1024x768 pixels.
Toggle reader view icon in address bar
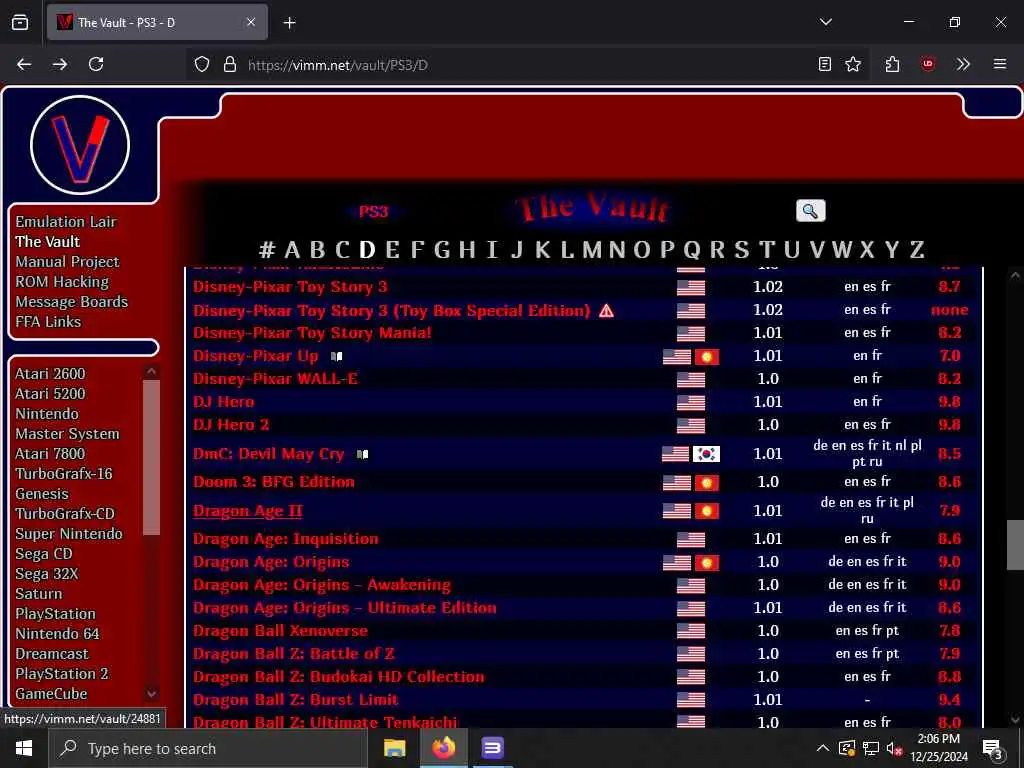825,64
